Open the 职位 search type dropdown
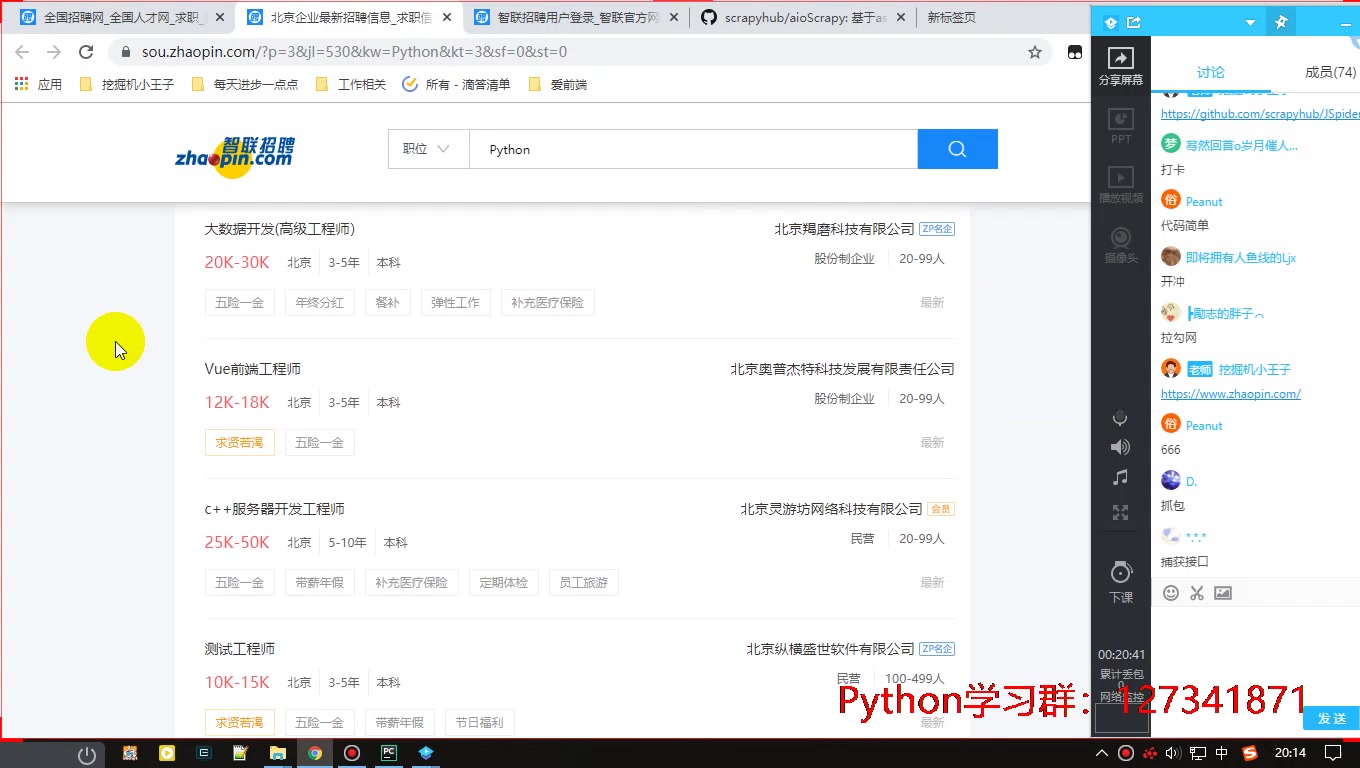The image size is (1360, 768). click(428, 149)
